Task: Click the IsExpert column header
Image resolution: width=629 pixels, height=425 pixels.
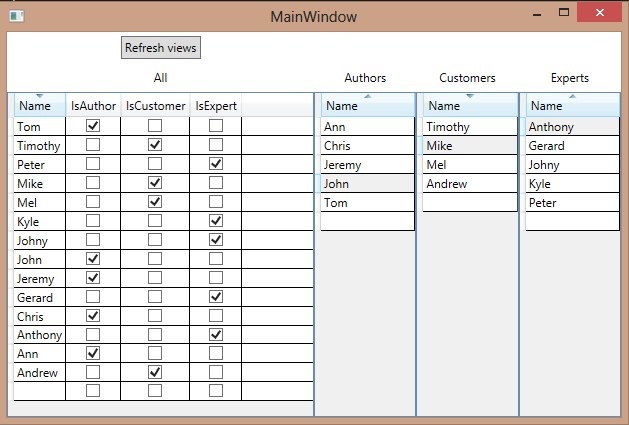Action: coord(215,106)
